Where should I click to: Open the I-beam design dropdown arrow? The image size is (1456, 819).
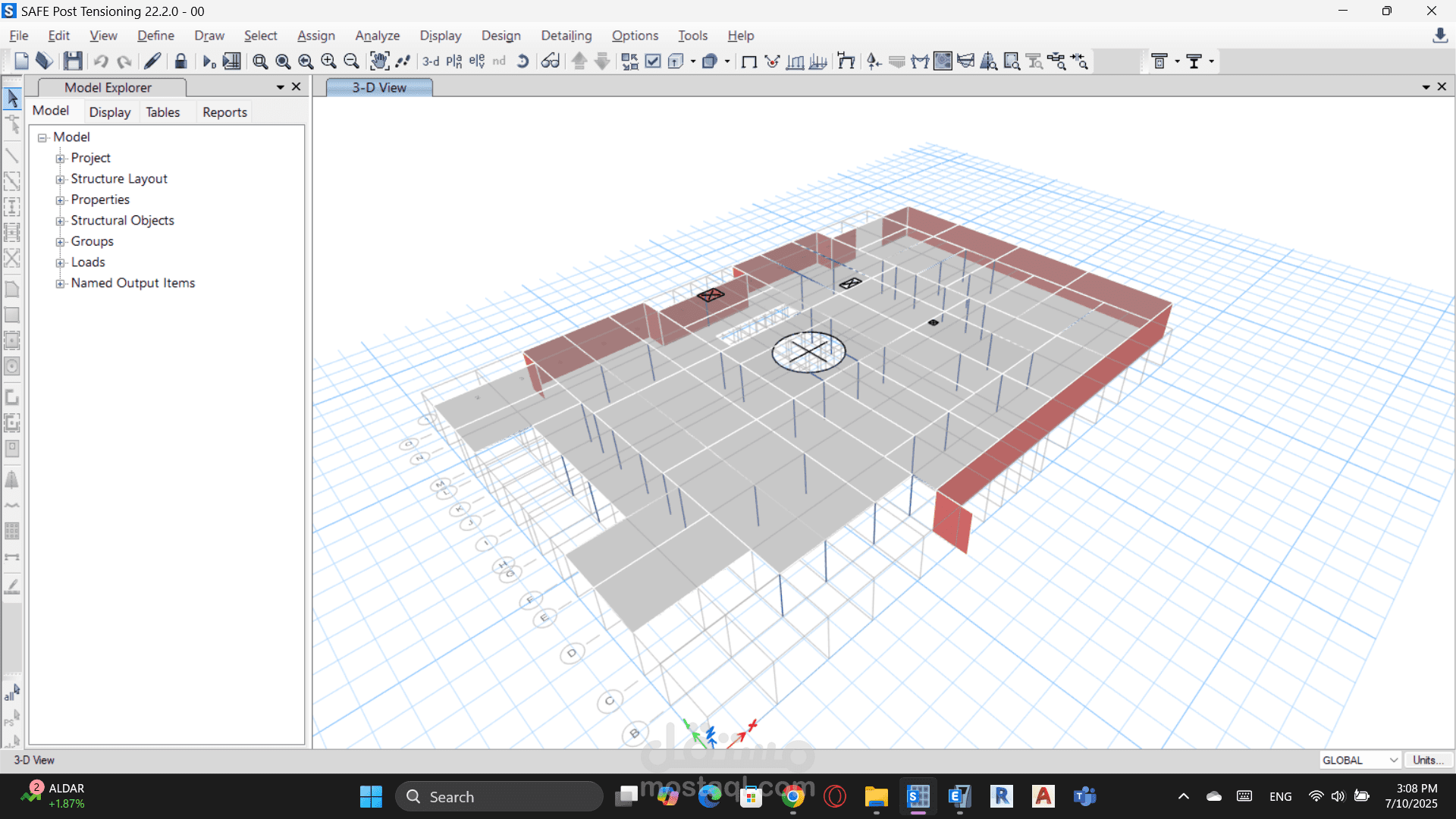[x=1211, y=61]
